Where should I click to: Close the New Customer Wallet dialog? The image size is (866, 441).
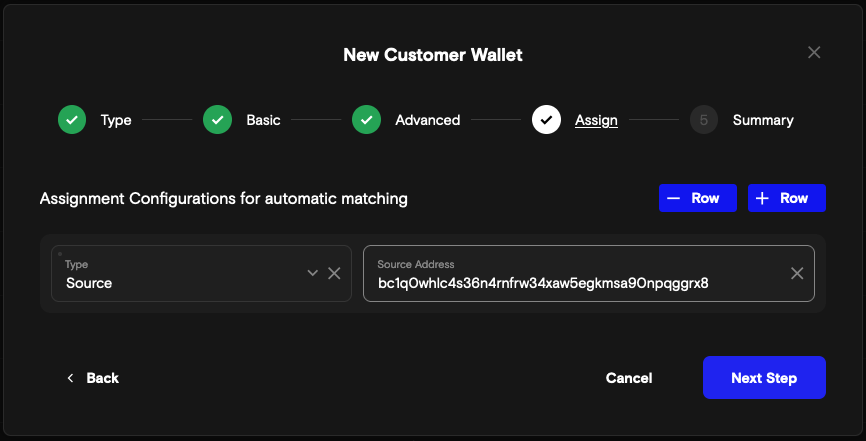click(814, 53)
